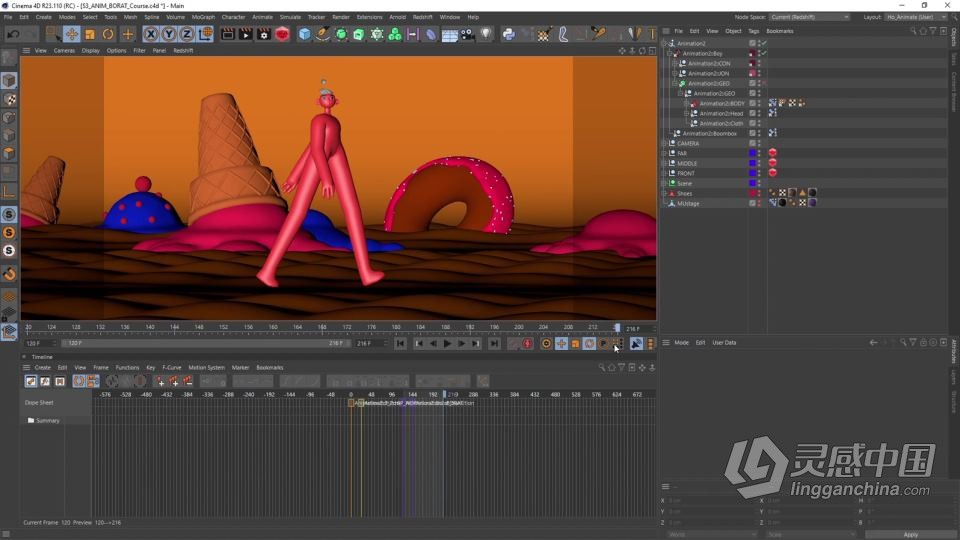Screen dimensions: 960x540
Task: Select the Animation2:Boombox object
Action: click(x=710, y=133)
